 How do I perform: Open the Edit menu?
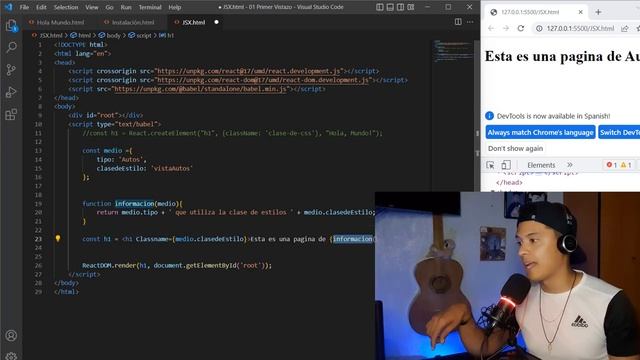41,7
